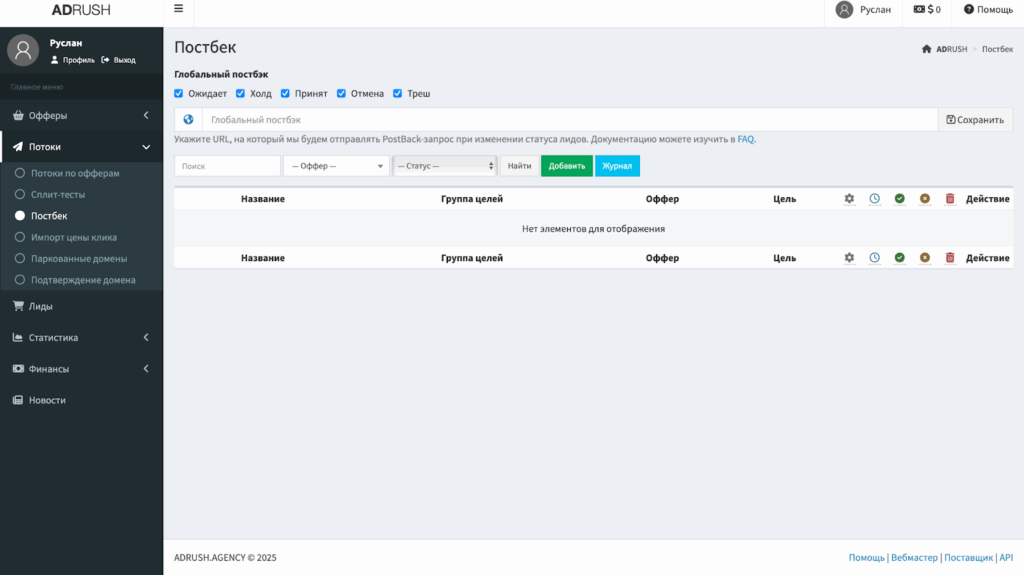Click green checkmark icon in top header
The width and height of the screenshot is (1024, 575).
(x=900, y=199)
